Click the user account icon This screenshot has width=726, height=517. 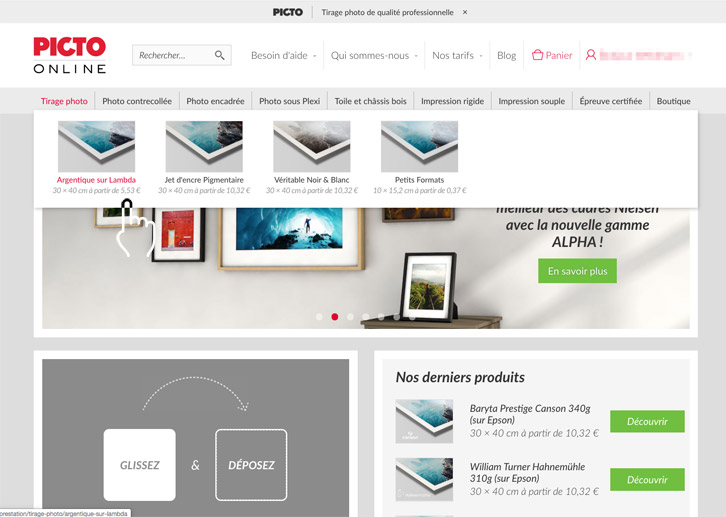[x=591, y=55]
